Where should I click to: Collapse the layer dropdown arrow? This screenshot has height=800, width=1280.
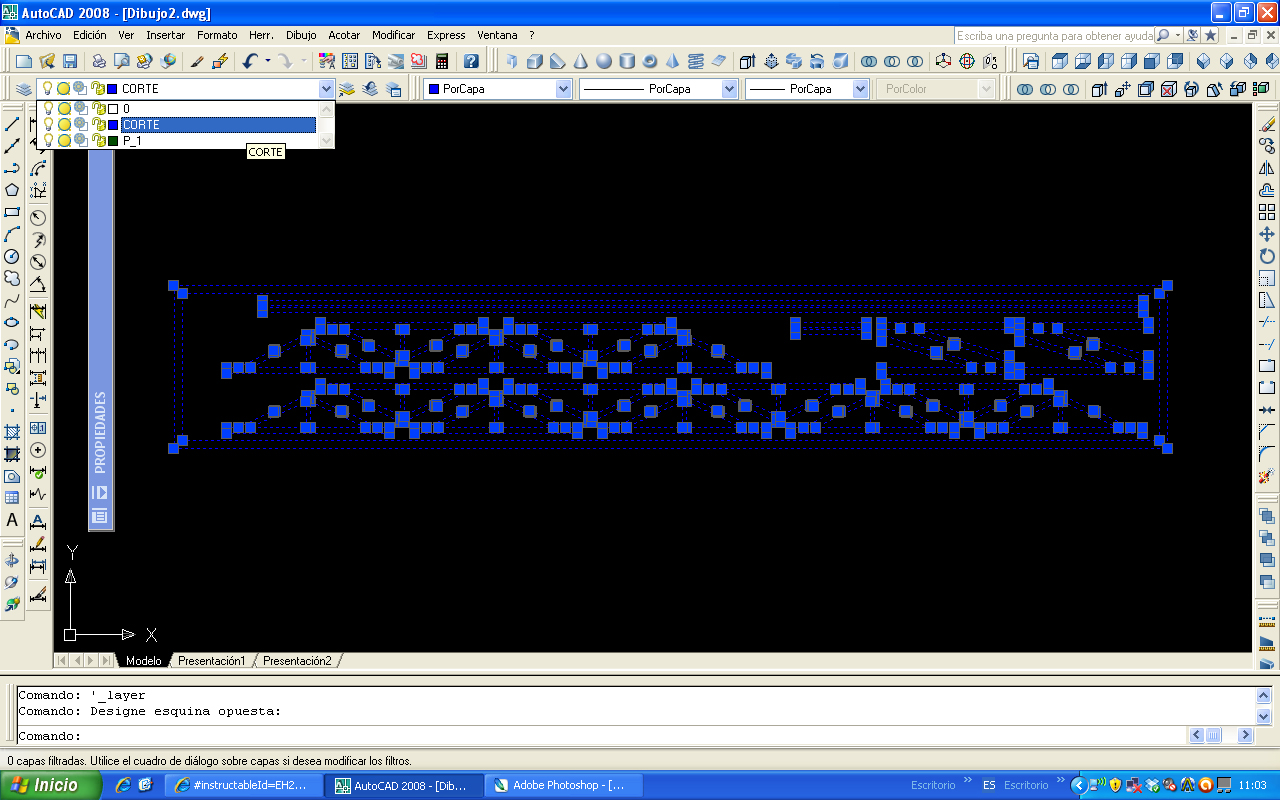coord(326,89)
